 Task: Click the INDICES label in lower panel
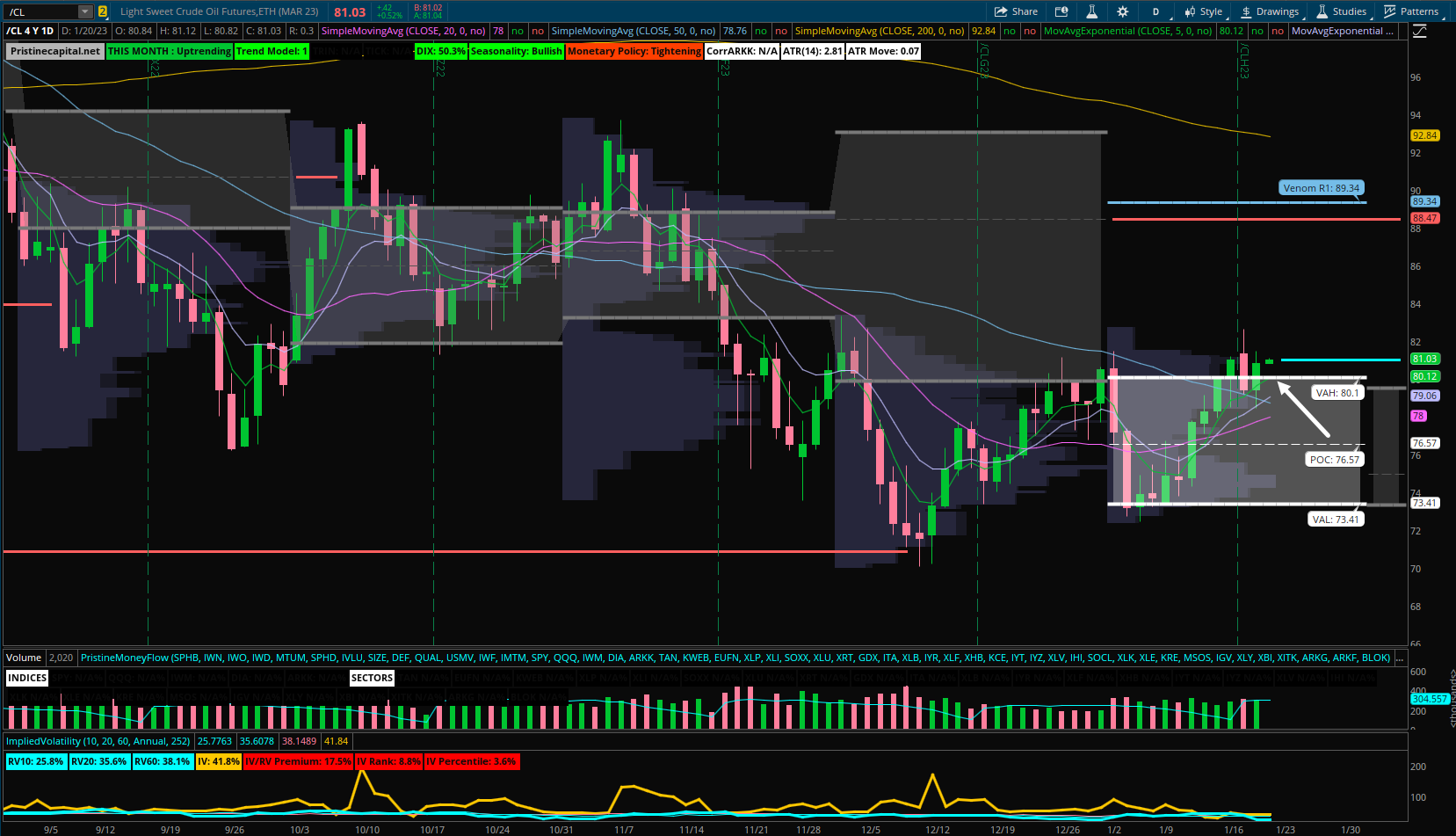[27, 678]
